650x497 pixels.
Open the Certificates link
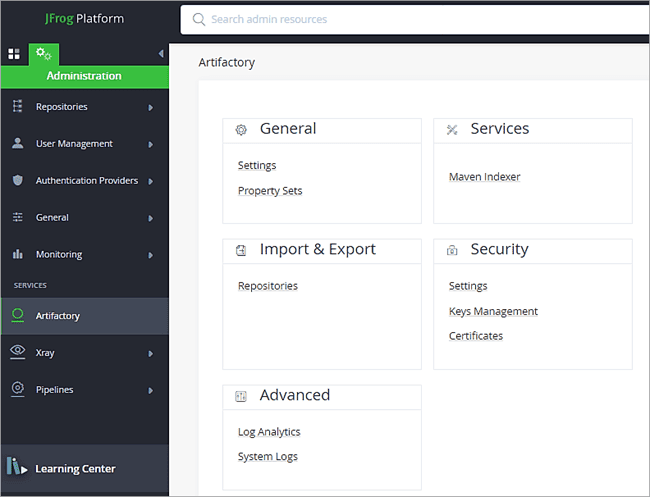[x=476, y=336]
